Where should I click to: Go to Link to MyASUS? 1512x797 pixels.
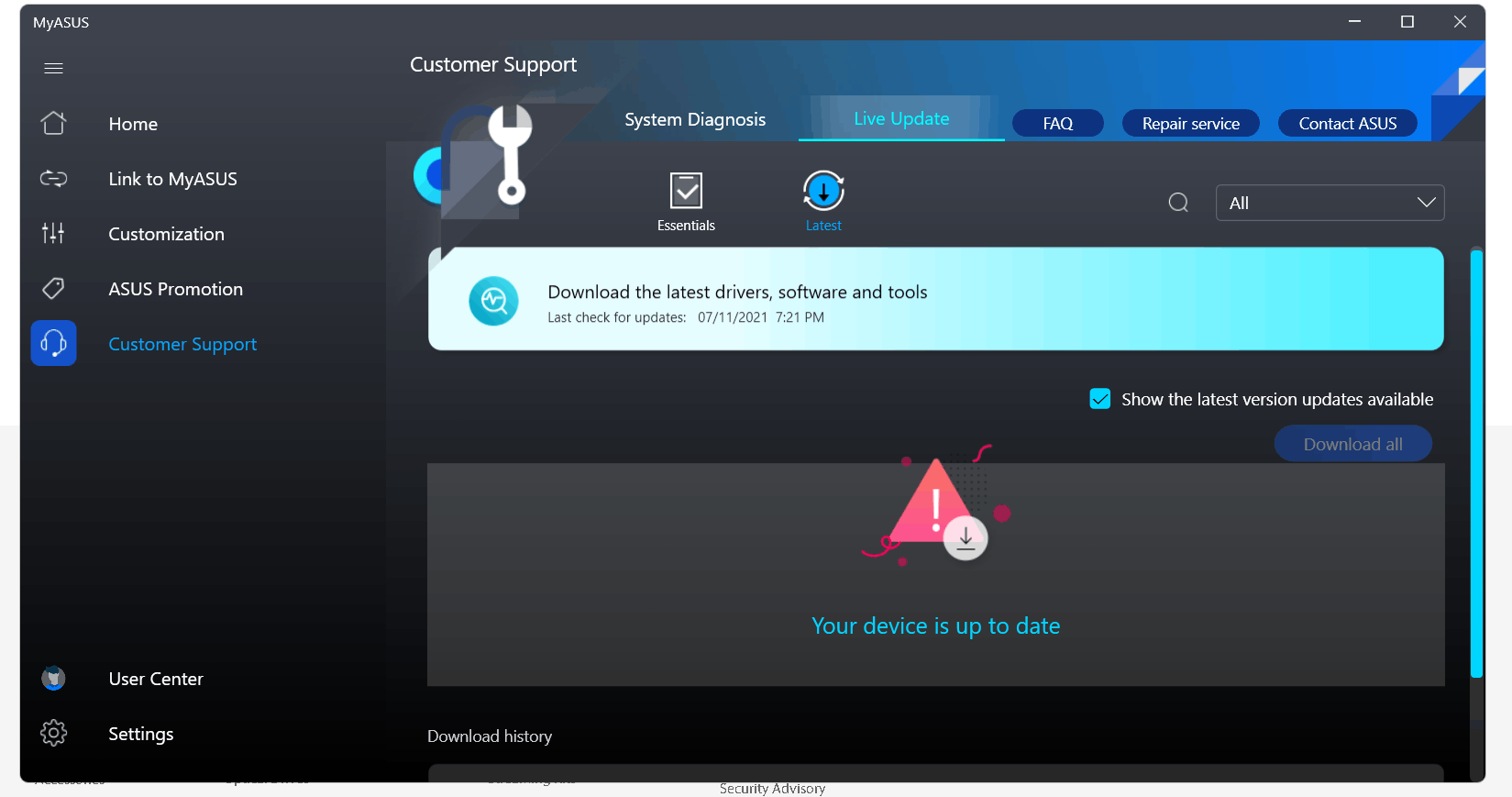tap(172, 179)
